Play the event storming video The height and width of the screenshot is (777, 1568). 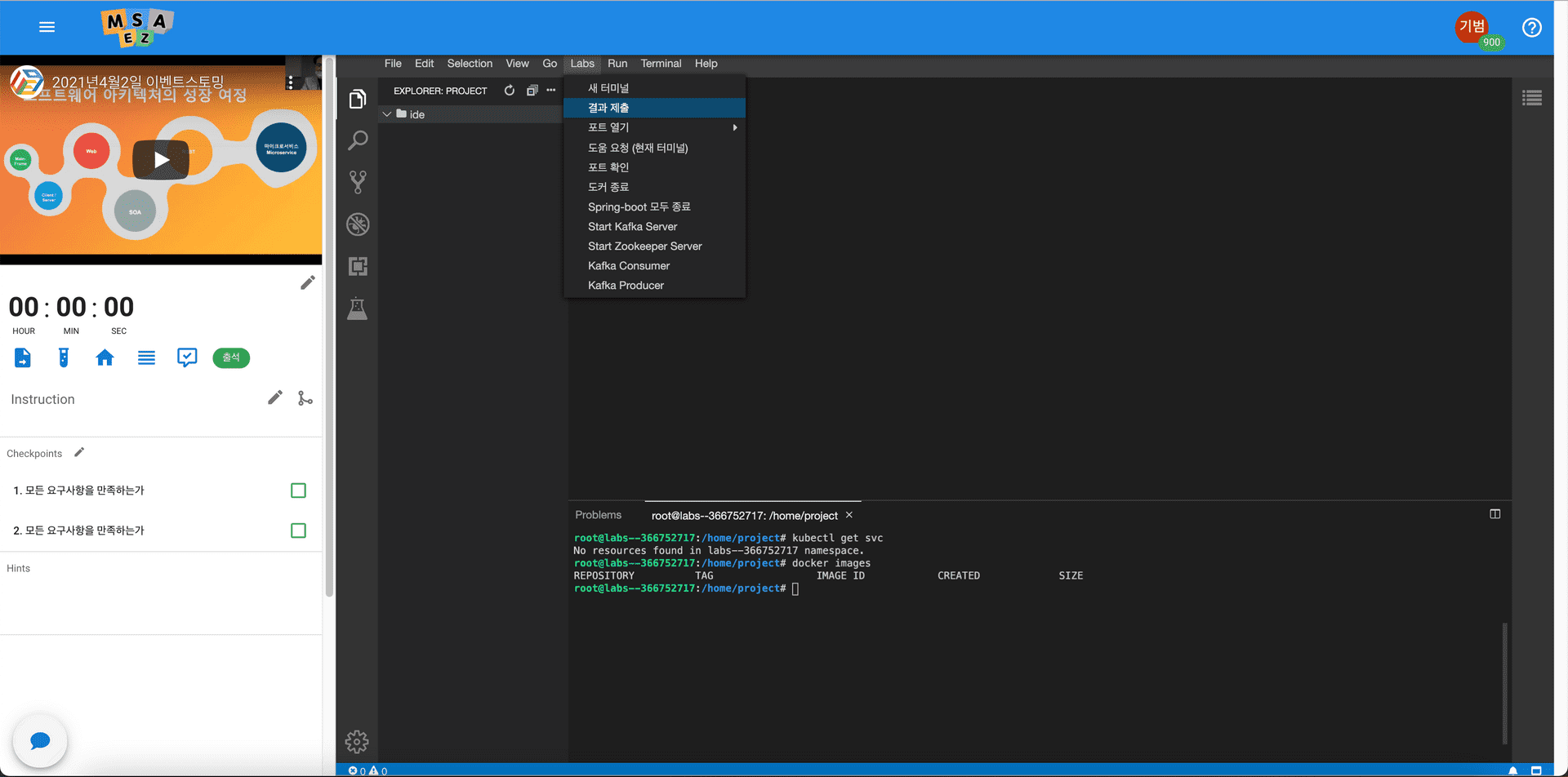(161, 160)
